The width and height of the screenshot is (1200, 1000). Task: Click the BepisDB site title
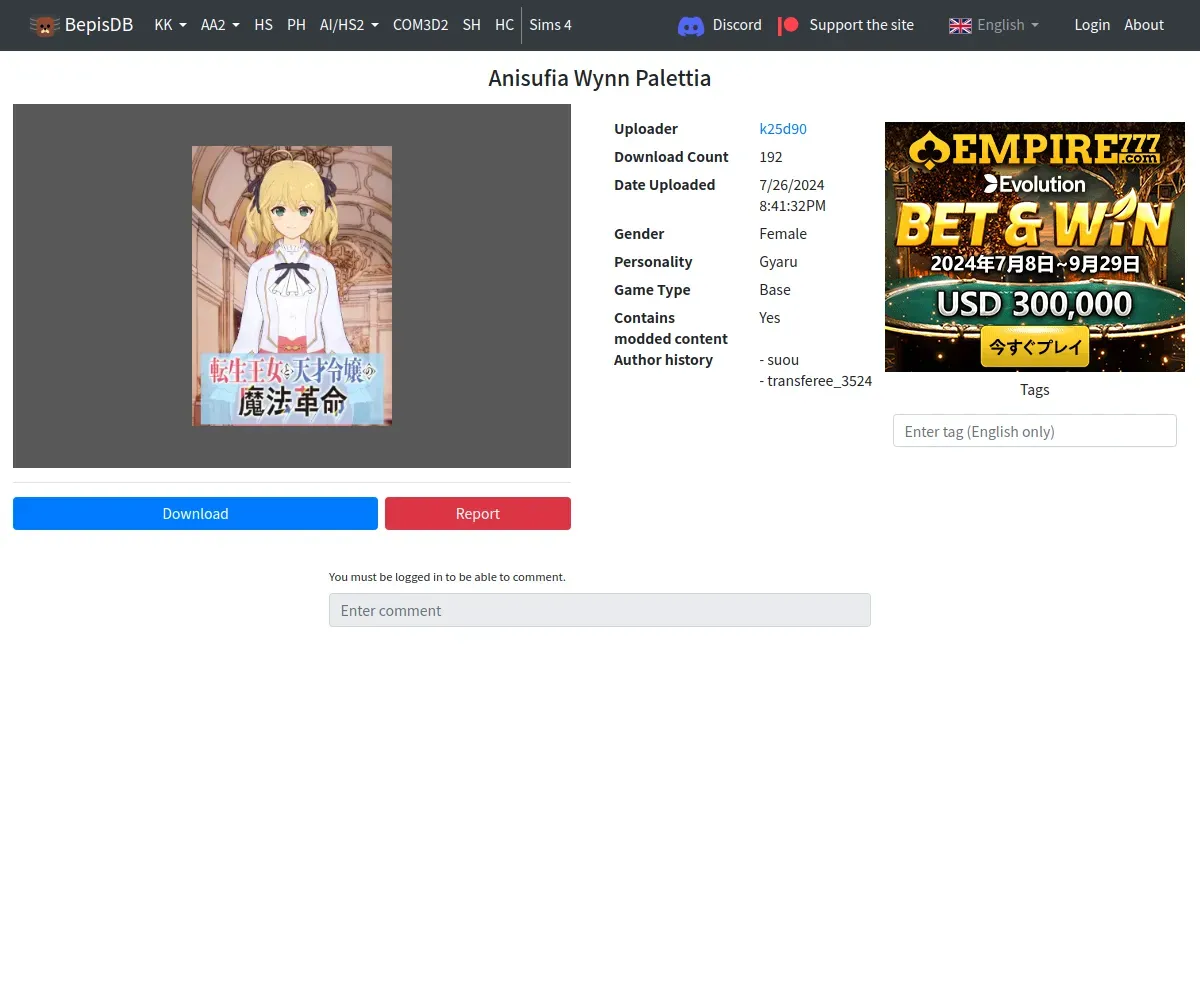[x=99, y=25]
